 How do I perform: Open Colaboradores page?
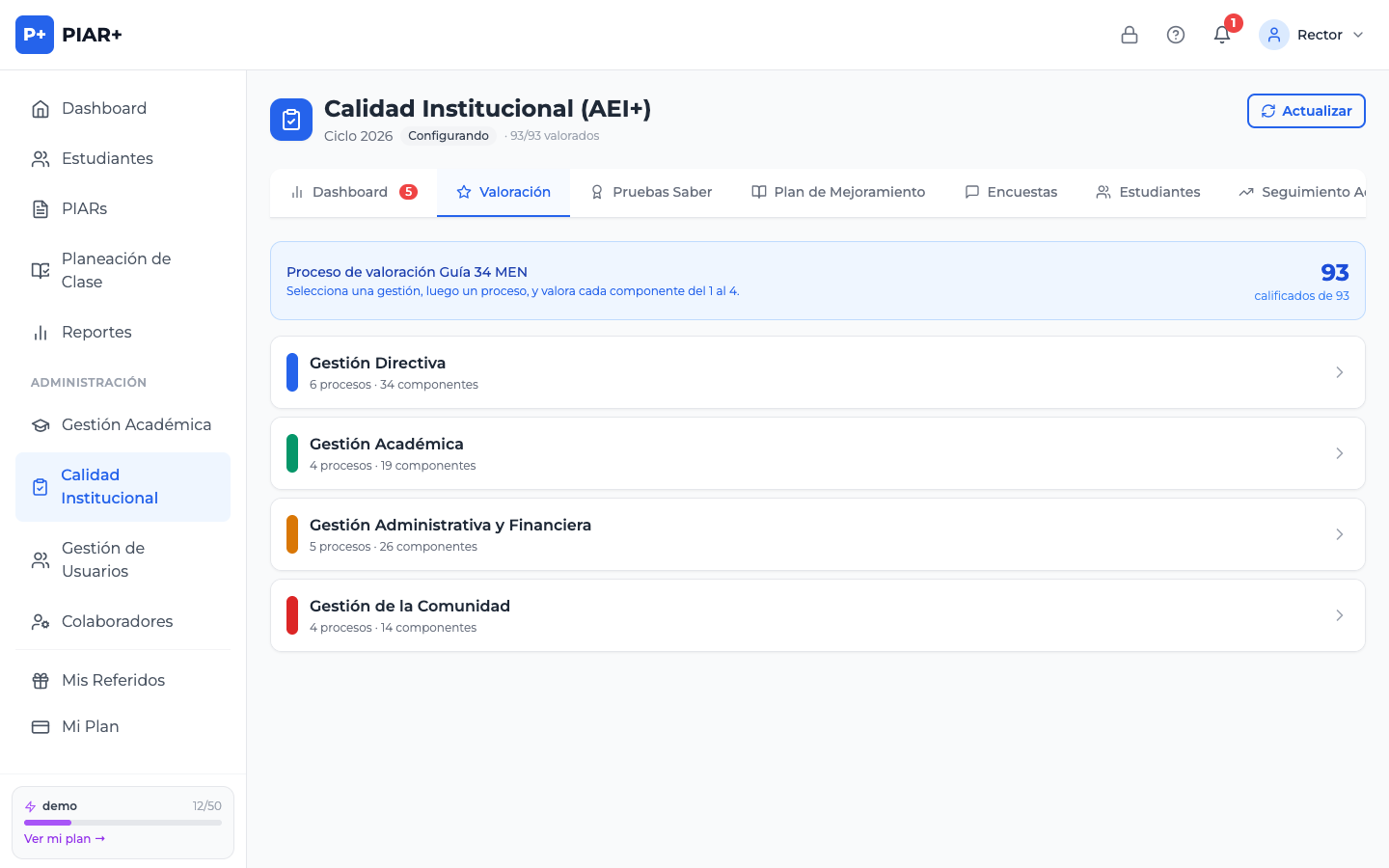pyautogui.click(x=123, y=622)
